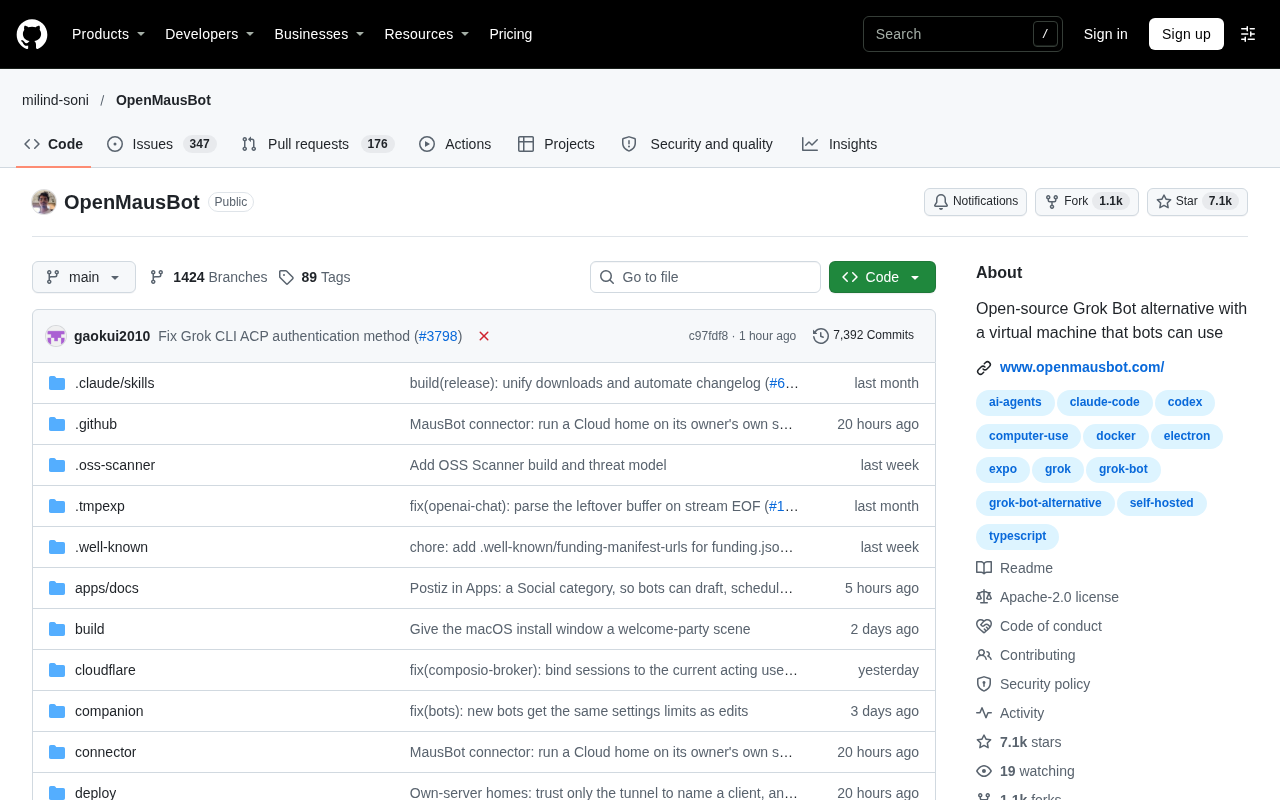Click the license scale icon
The width and height of the screenshot is (1280, 800).
coord(984,597)
